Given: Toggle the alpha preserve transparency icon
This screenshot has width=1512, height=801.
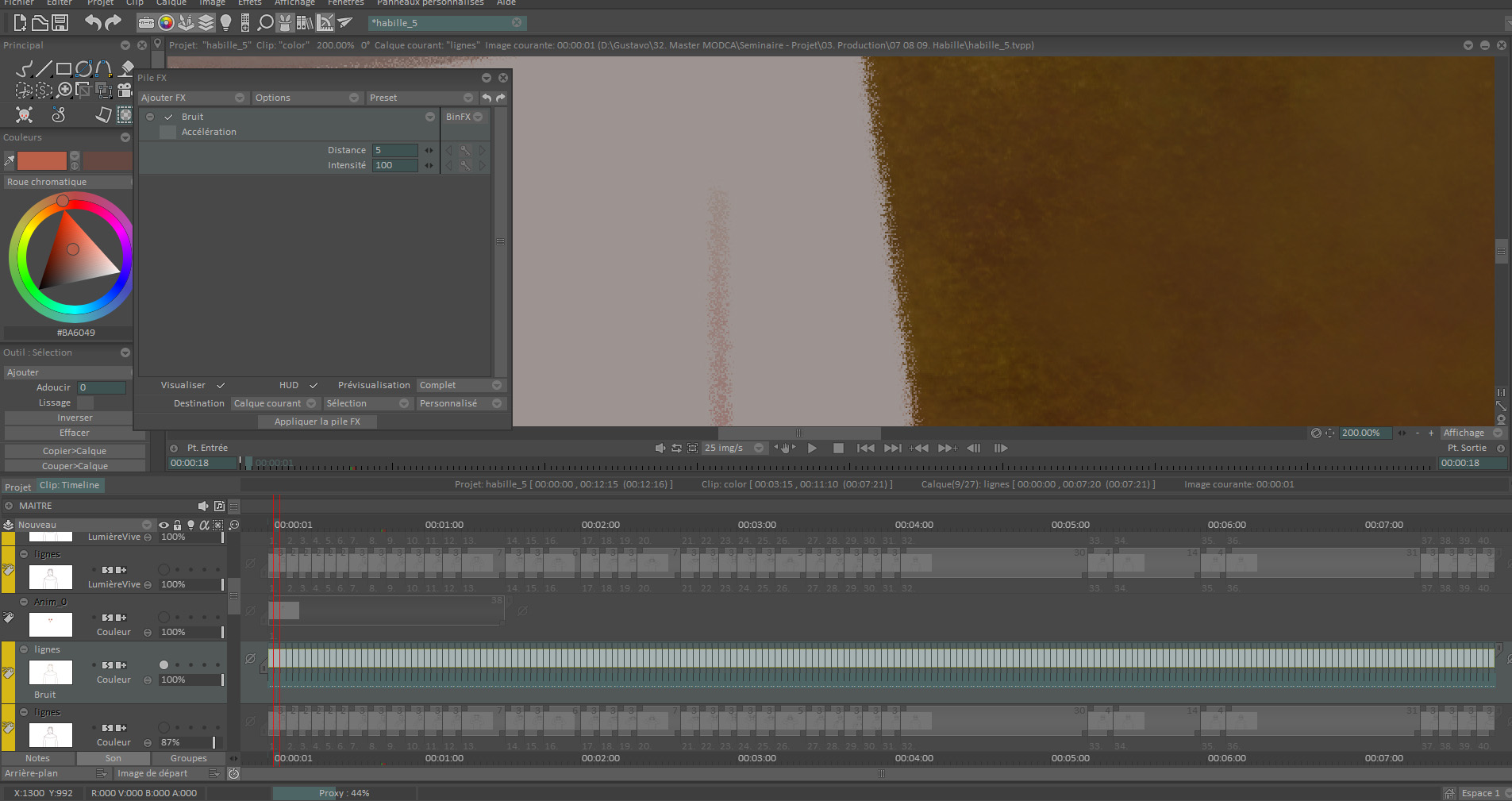Looking at the screenshot, I should [x=204, y=525].
